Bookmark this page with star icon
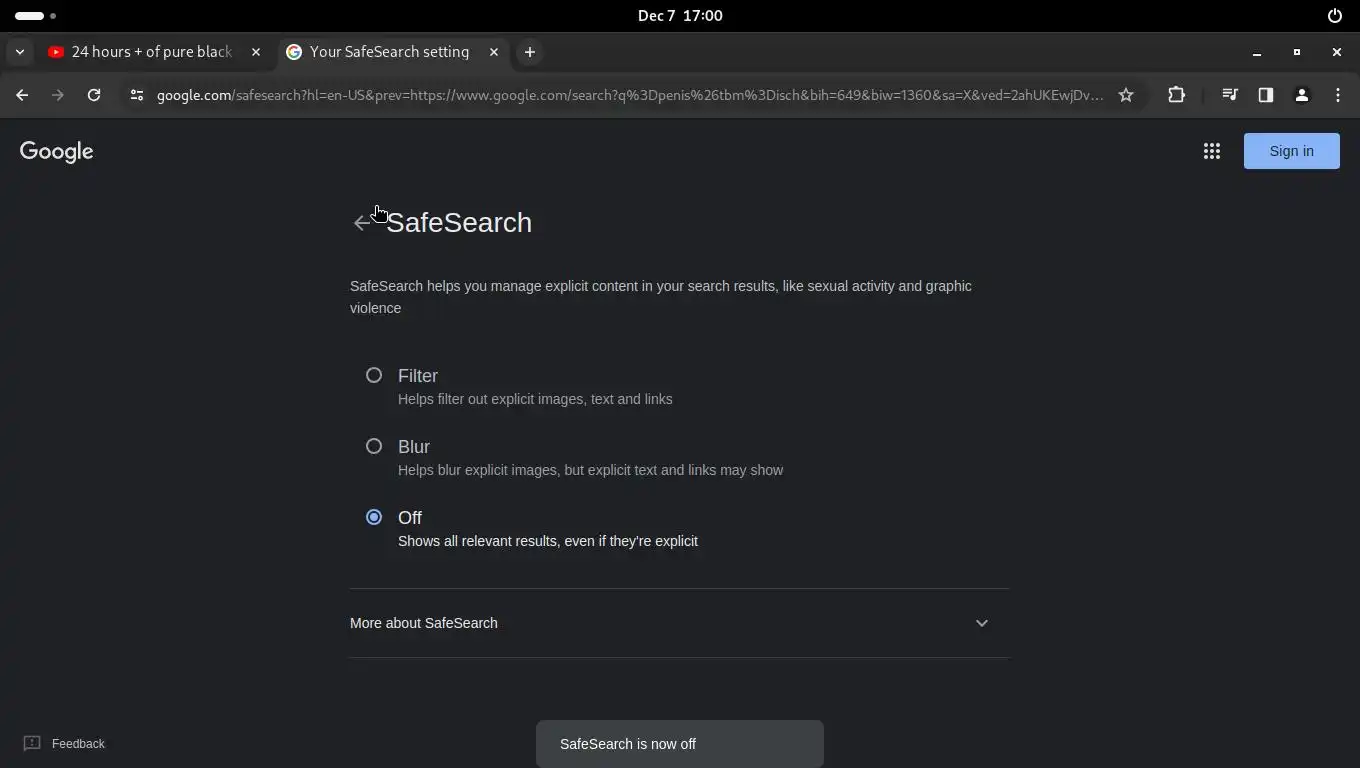This screenshot has width=1360, height=768. tap(1126, 95)
